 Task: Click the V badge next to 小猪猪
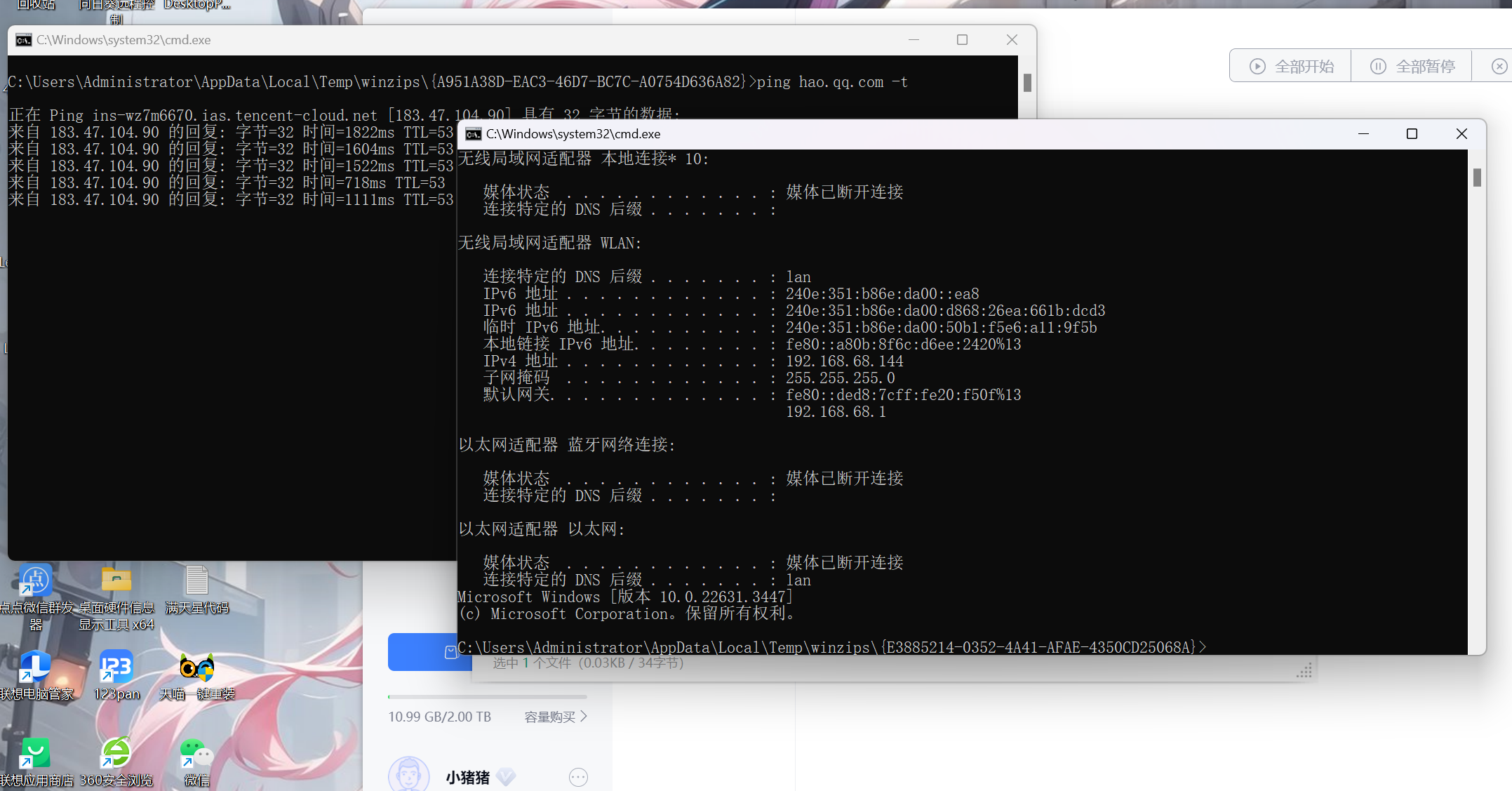(x=506, y=777)
